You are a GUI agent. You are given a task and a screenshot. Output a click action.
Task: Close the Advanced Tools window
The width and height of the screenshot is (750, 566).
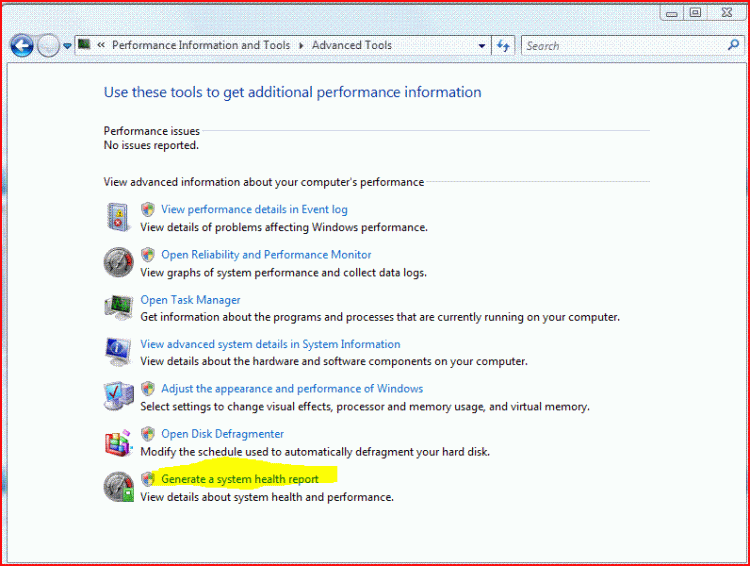pos(727,13)
